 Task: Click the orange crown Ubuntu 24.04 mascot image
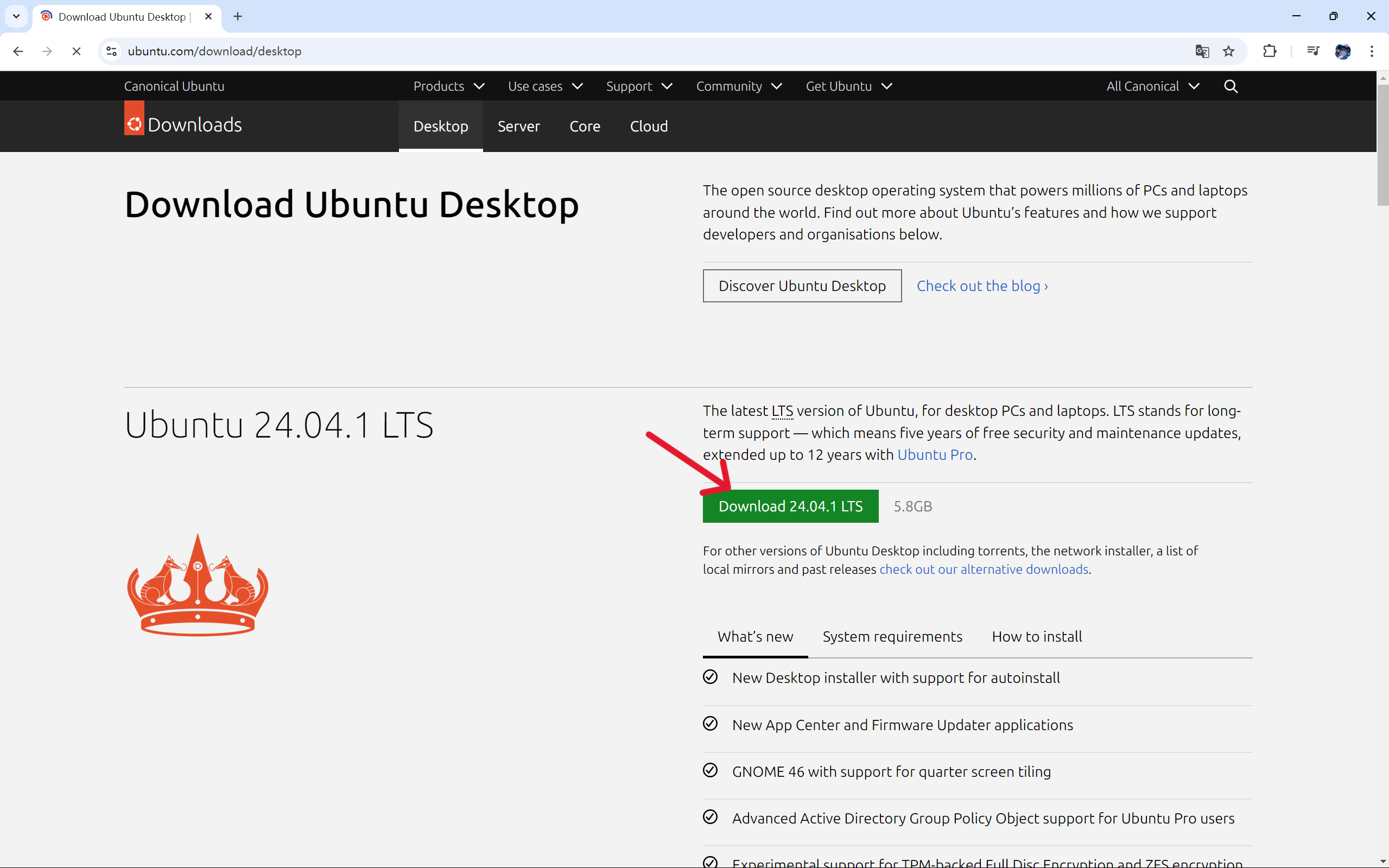[198, 585]
